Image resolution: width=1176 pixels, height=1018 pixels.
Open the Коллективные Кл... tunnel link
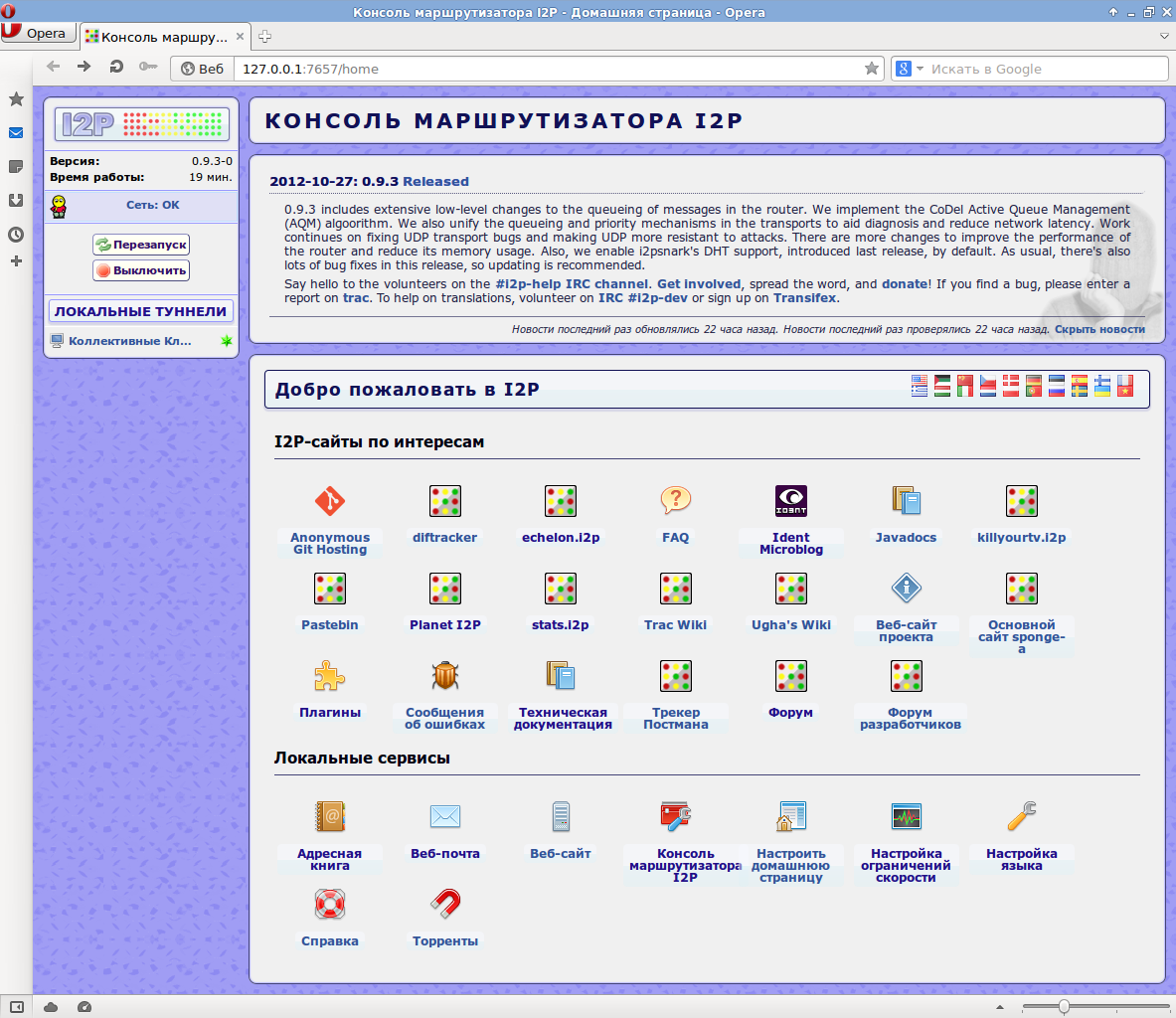point(130,341)
